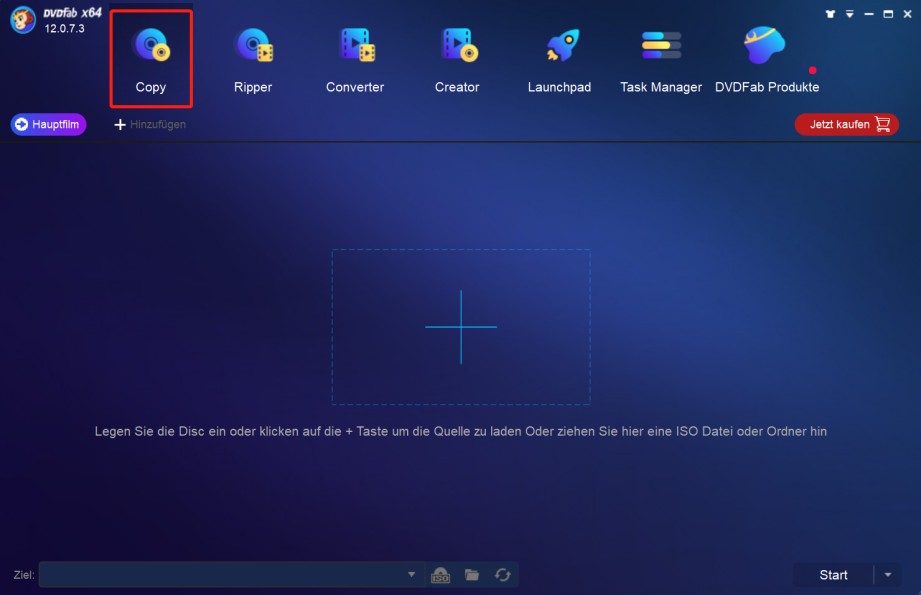Select ISO image output icon

(x=441, y=575)
